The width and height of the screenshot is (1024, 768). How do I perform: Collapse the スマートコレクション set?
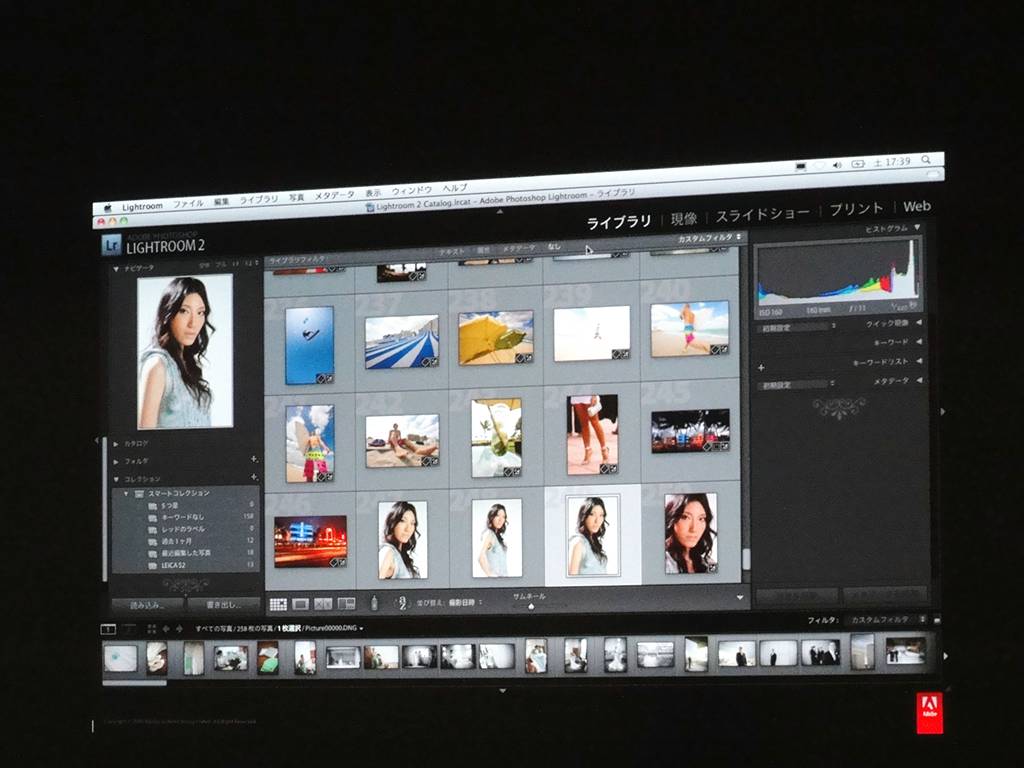click(x=126, y=494)
